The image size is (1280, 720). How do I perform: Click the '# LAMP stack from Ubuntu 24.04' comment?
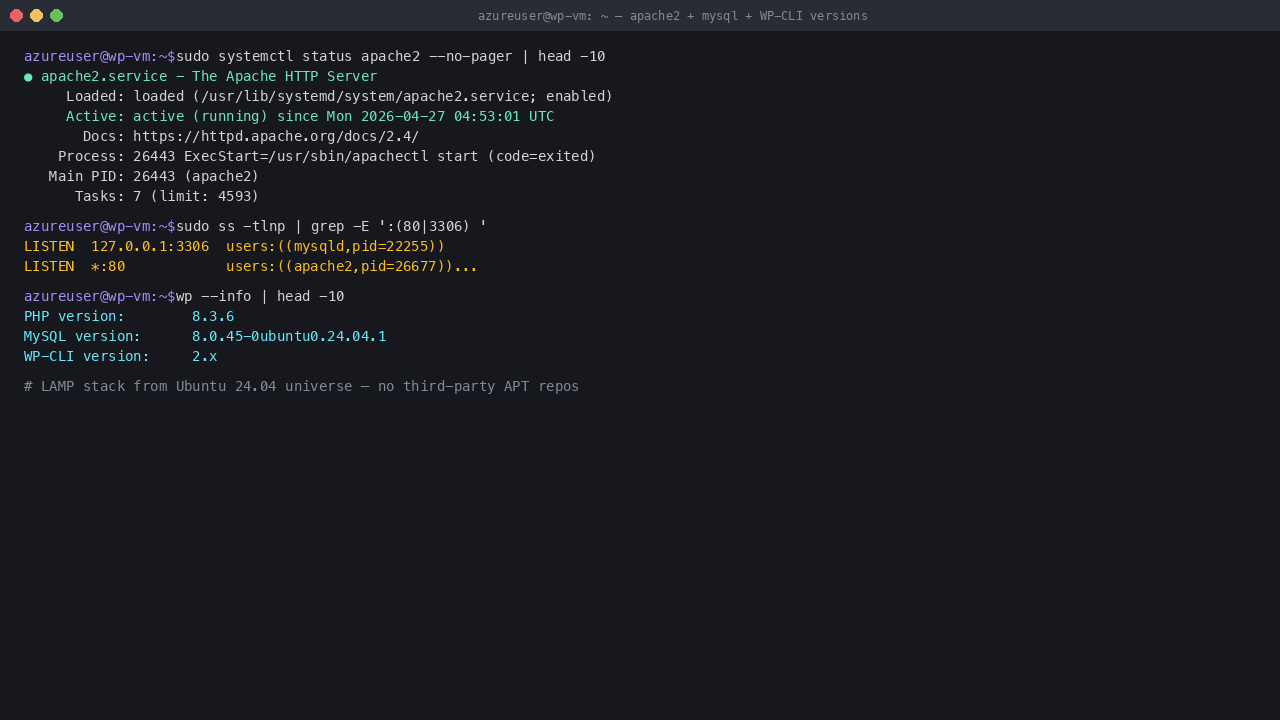[302, 386]
